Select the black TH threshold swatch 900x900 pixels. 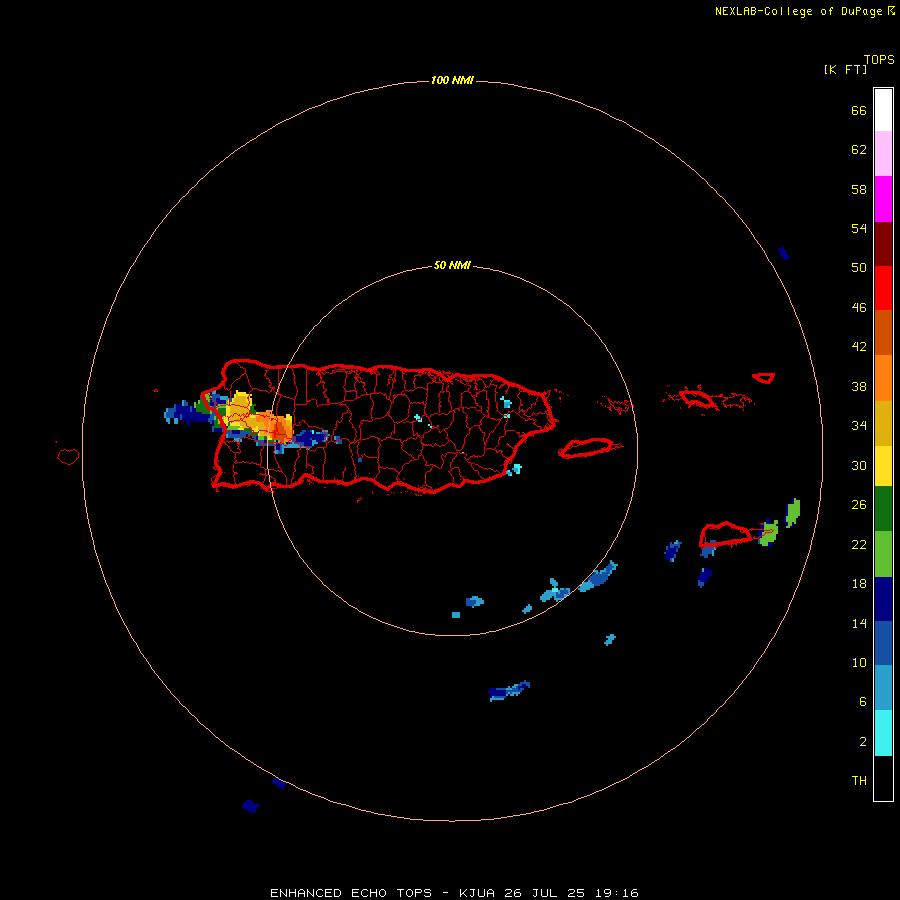coord(883,778)
